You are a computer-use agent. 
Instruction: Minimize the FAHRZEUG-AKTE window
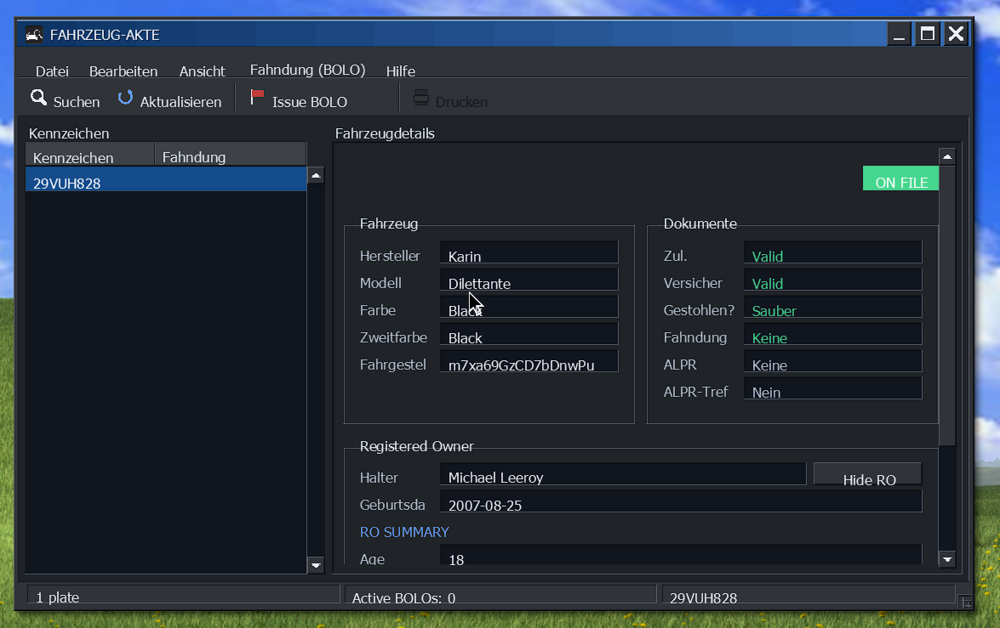[x=899, y=34]
